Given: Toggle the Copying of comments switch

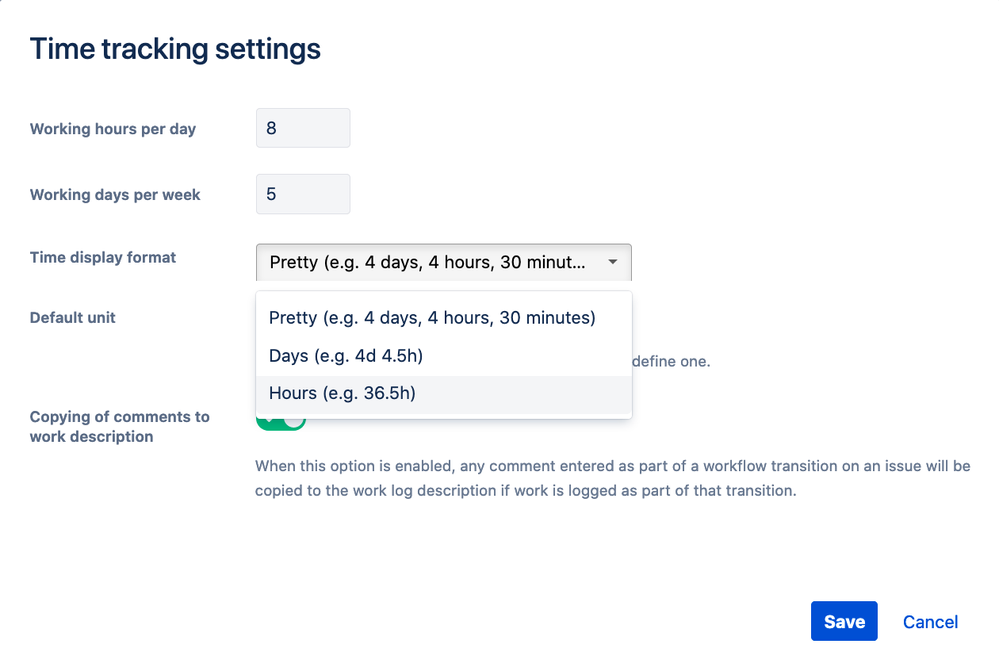Looking at the screenshot, I should 281,423.
